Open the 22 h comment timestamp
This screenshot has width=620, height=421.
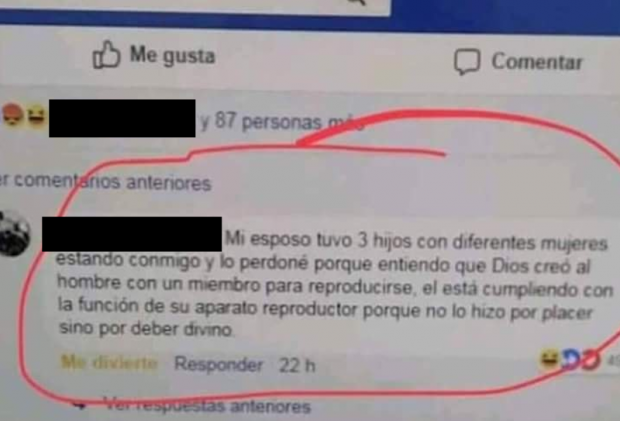[x=297, y=365]
